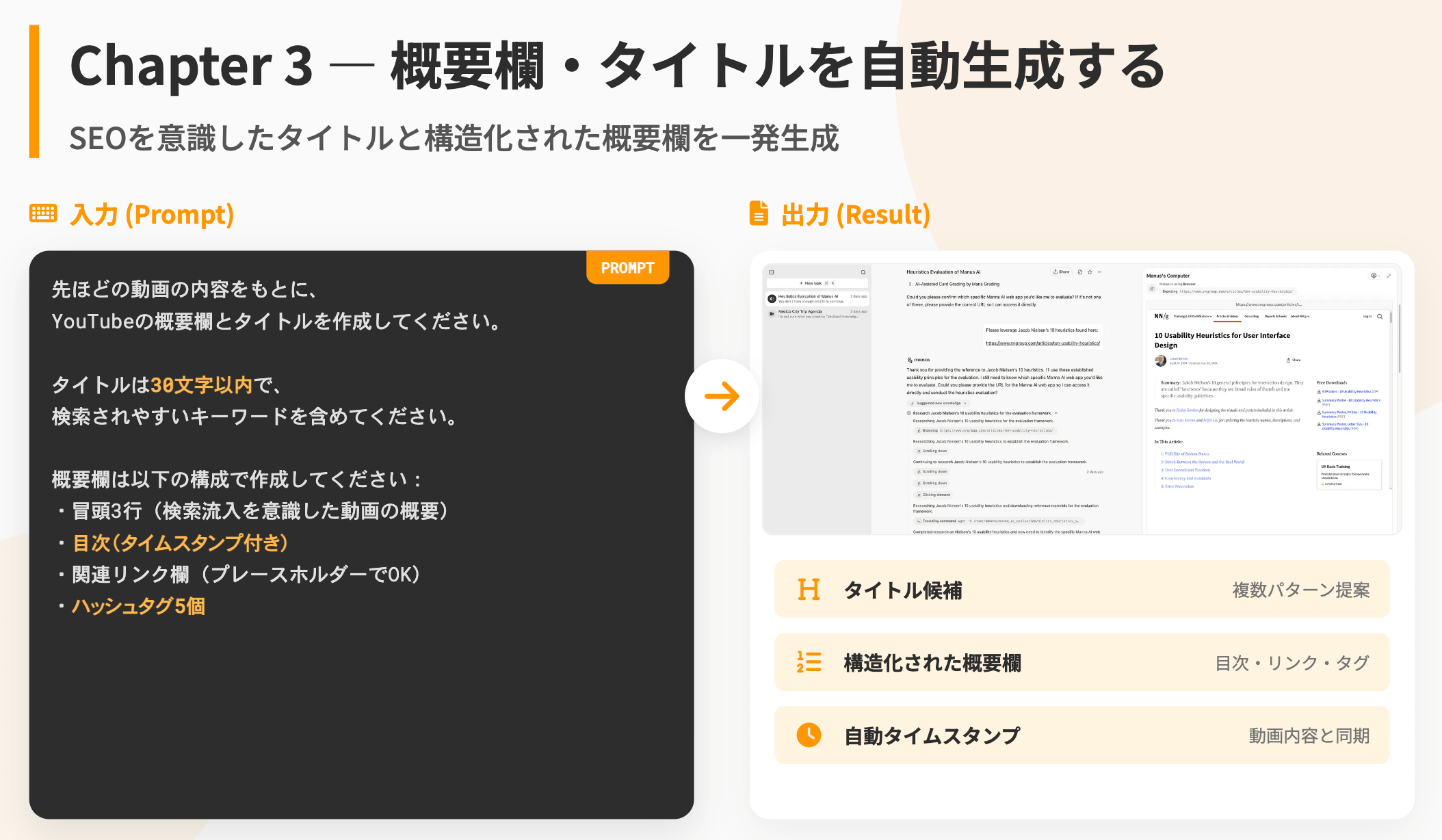Click the collapse arrows in Manus's Computer
This screenshot has height=840, width=1442.
[x=1389, y=276]
